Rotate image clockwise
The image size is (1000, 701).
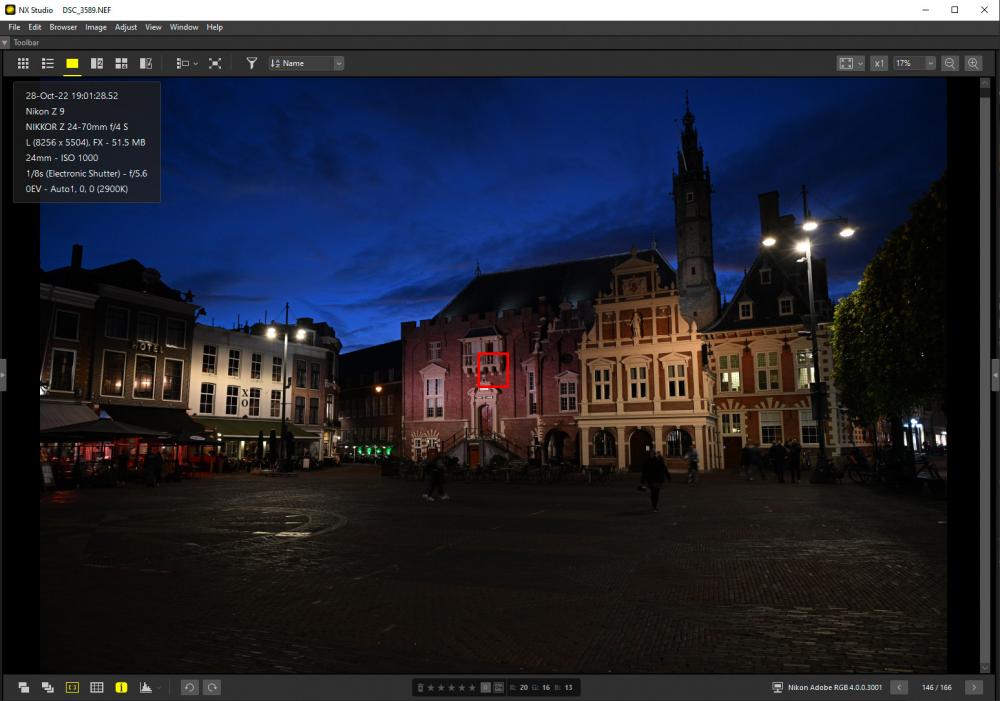[212, 687]
